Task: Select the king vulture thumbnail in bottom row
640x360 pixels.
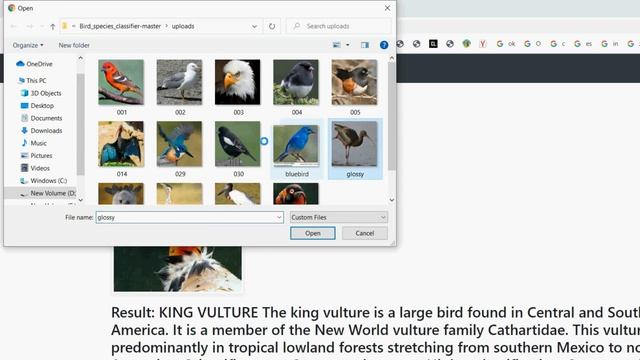Action: [296, 193]
